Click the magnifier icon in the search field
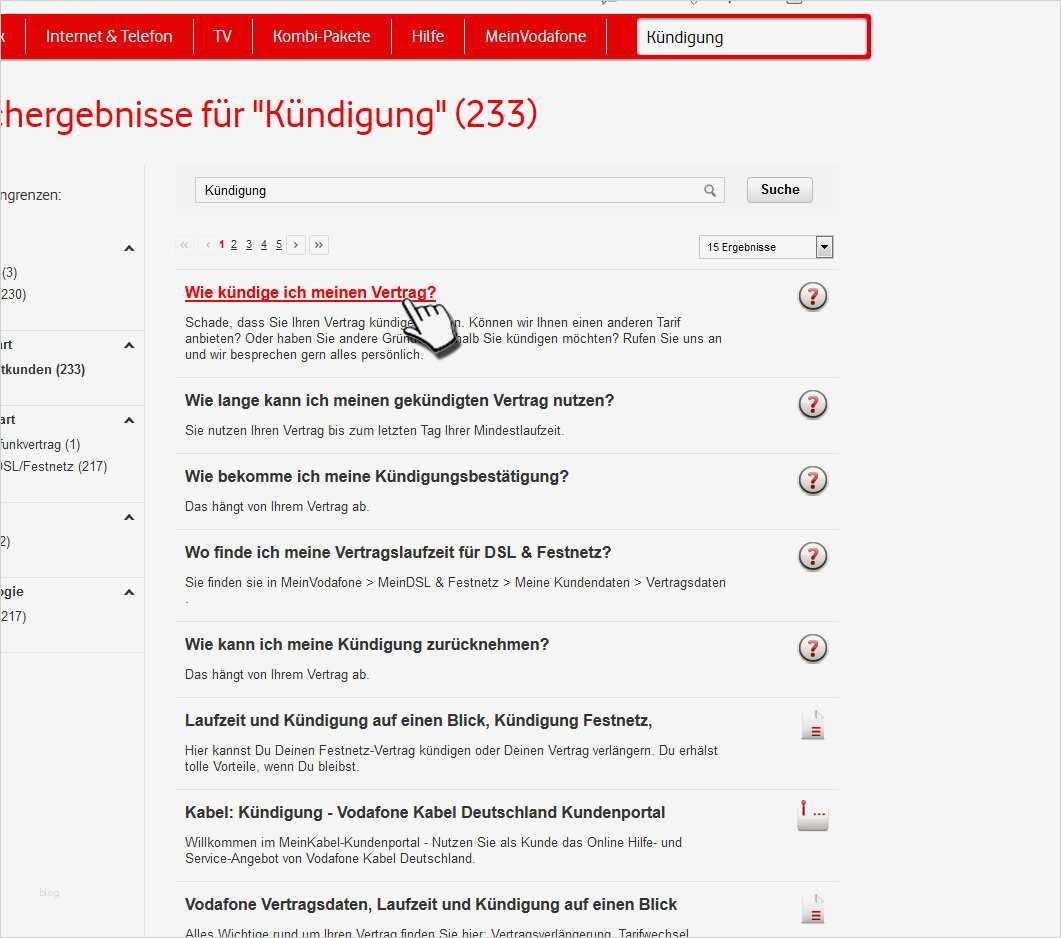Image resolution: width=1061 pixels, height=938 pixels. click(x=710, y=191)
